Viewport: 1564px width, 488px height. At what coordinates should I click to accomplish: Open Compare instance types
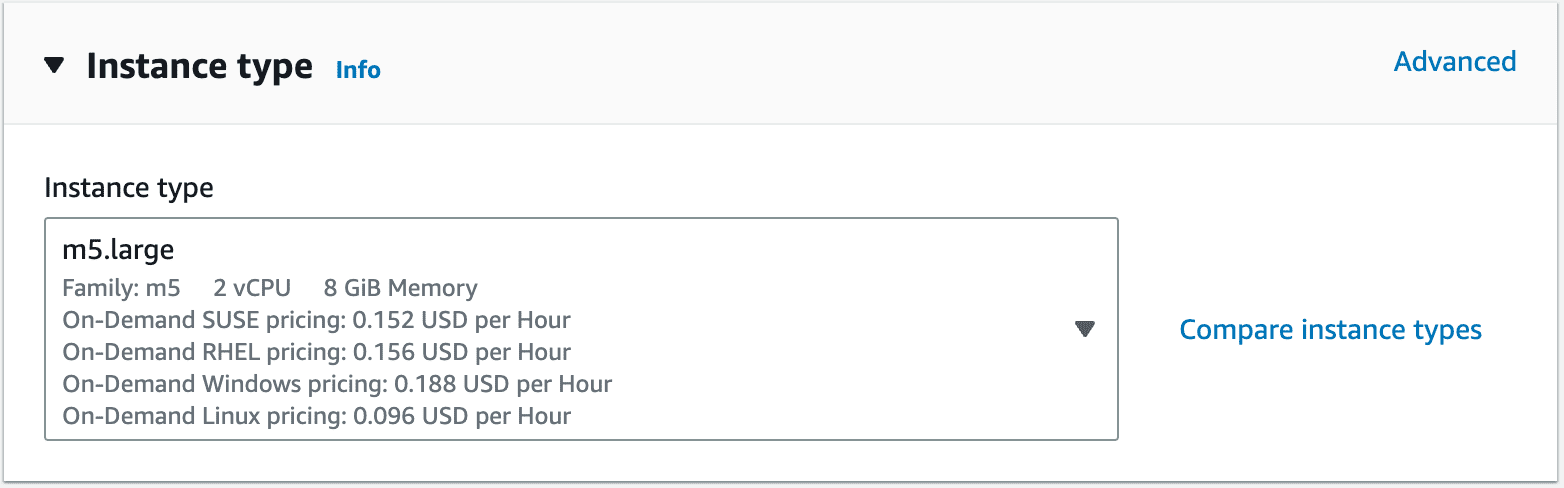[1330, 330]
